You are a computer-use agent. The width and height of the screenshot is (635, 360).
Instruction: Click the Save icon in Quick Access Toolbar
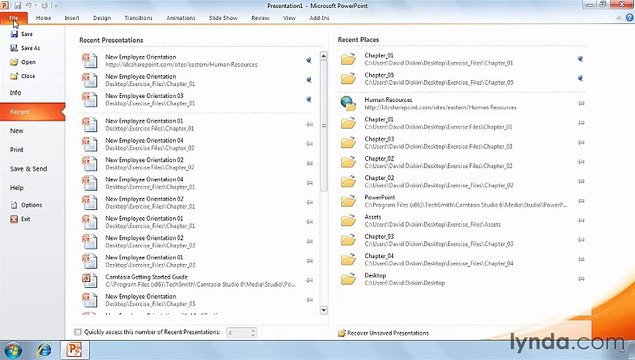(17, 6)
